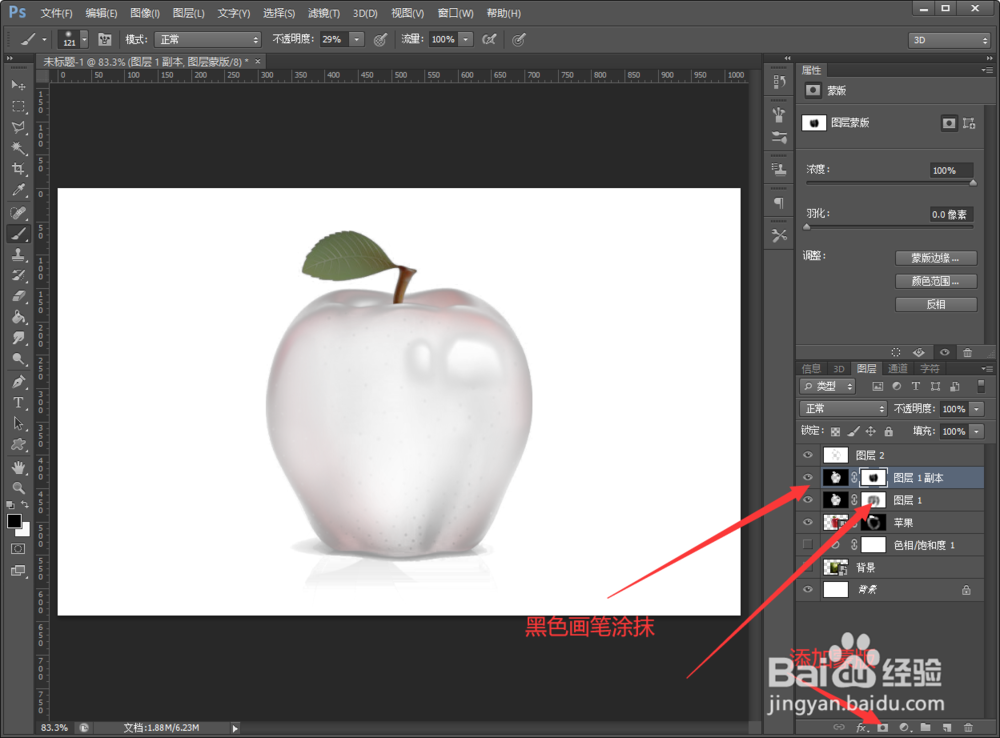The height and width of the screenshot is (738, 1000).
Task: Toggle lock all for layer
Action: 888,432
